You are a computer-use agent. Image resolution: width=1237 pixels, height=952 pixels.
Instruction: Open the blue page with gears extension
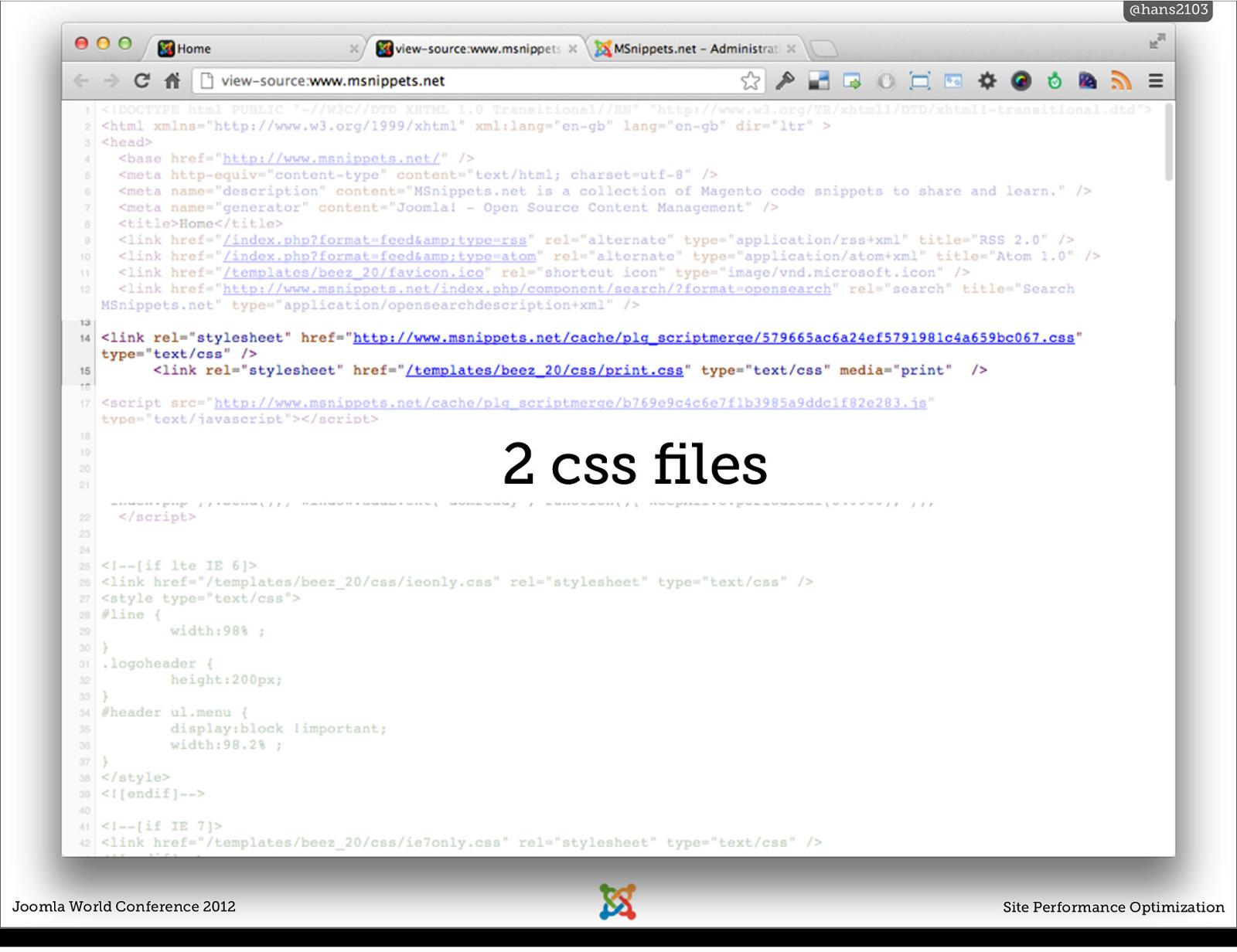pos(953,81)
